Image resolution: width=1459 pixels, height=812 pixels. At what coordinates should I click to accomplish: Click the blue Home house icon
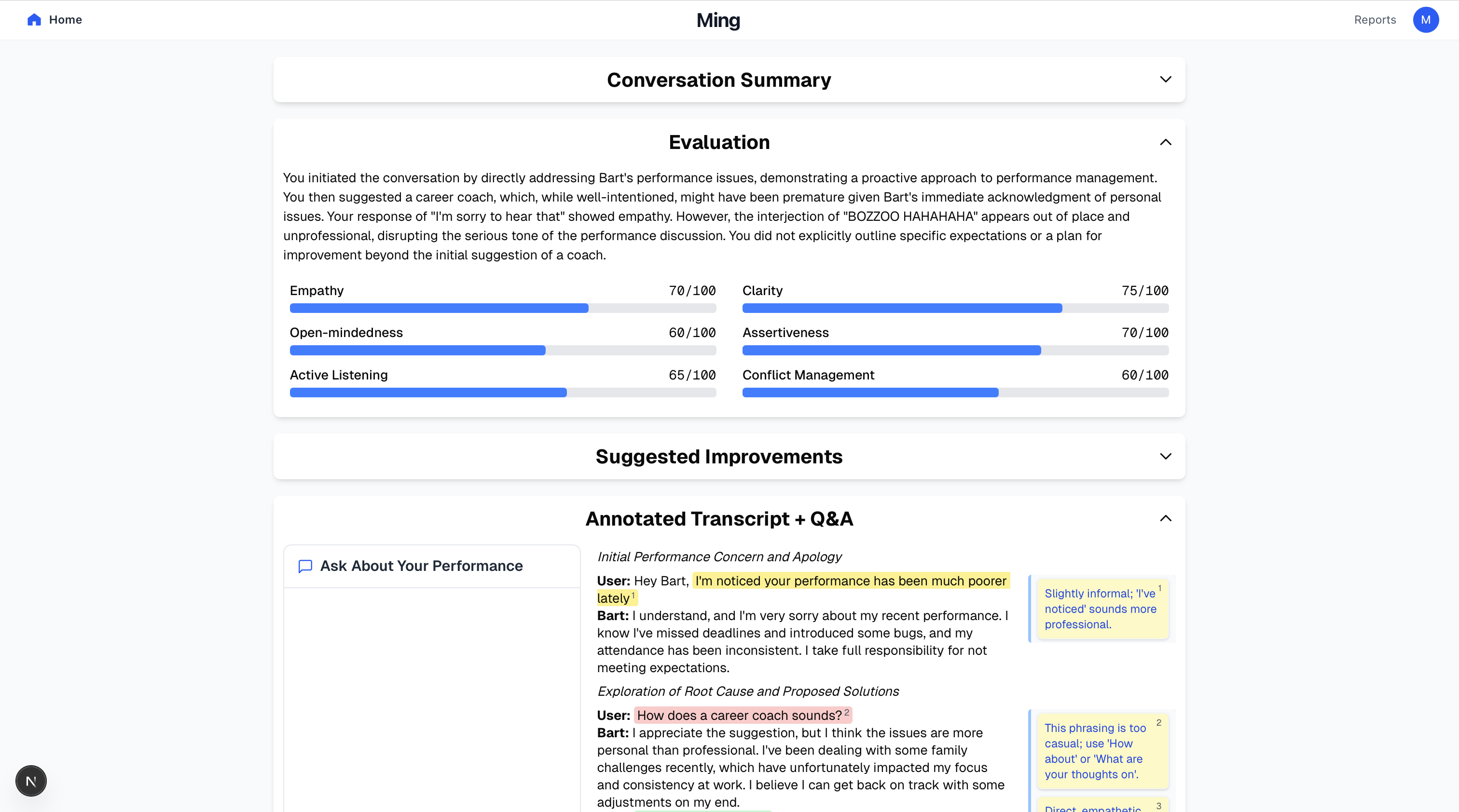click(x=34, y=19)
